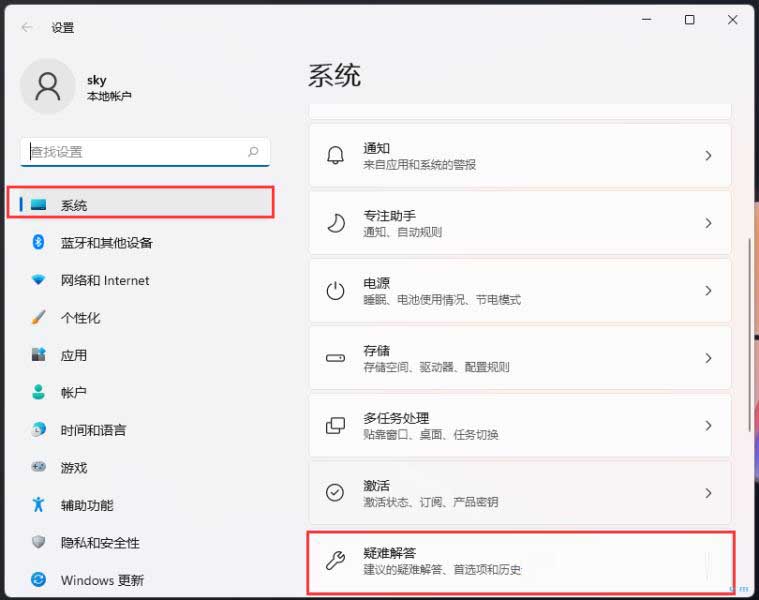Click the magnifier search icon in the search box
759x600 pixels.
tap(254, 152)
